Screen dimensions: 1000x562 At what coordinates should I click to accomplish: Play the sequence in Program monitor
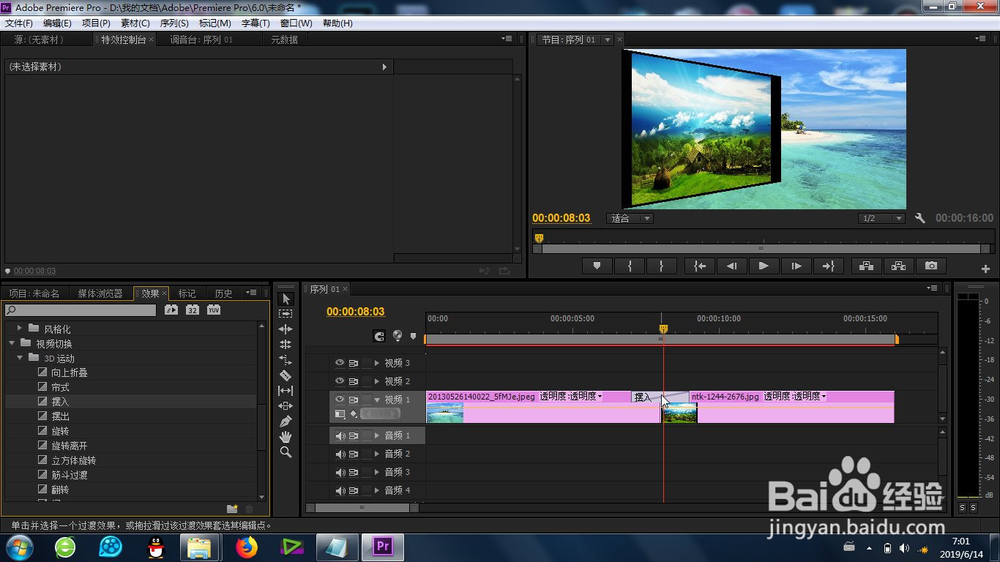click(763, 266)
